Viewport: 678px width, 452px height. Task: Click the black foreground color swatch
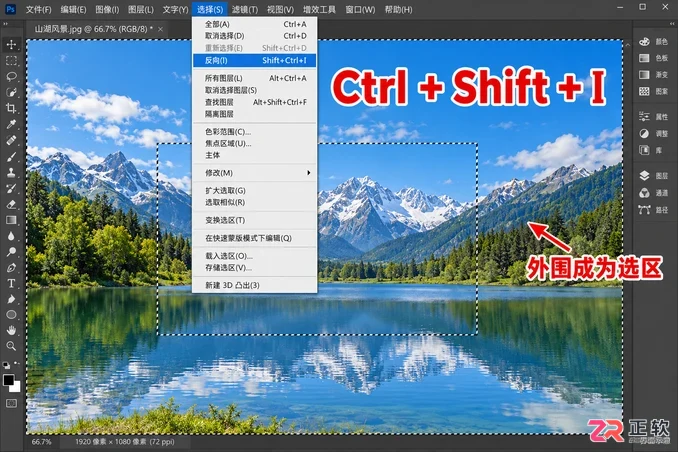(9, 380)
